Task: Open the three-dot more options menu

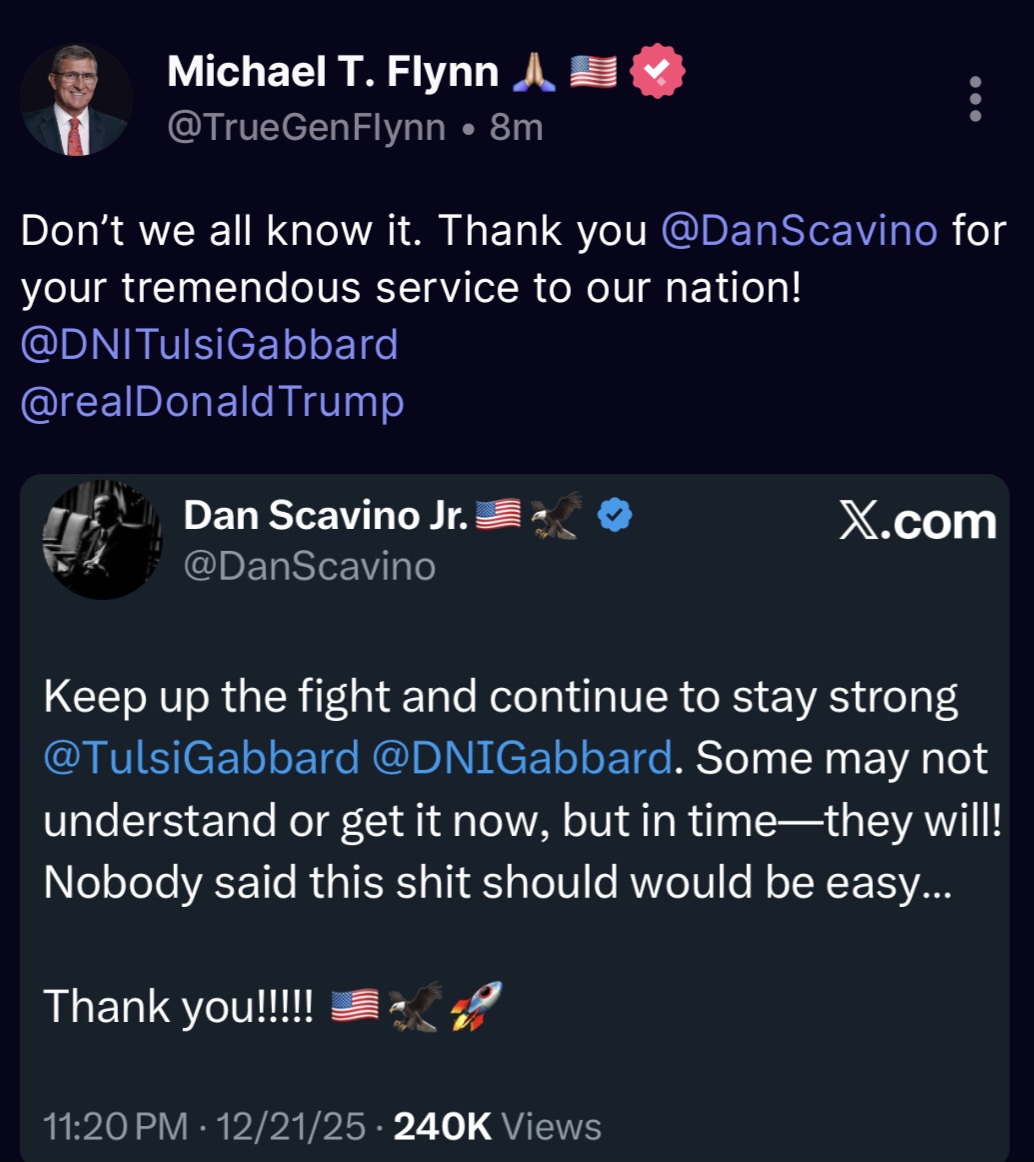Action: click(x=975, y=99)
